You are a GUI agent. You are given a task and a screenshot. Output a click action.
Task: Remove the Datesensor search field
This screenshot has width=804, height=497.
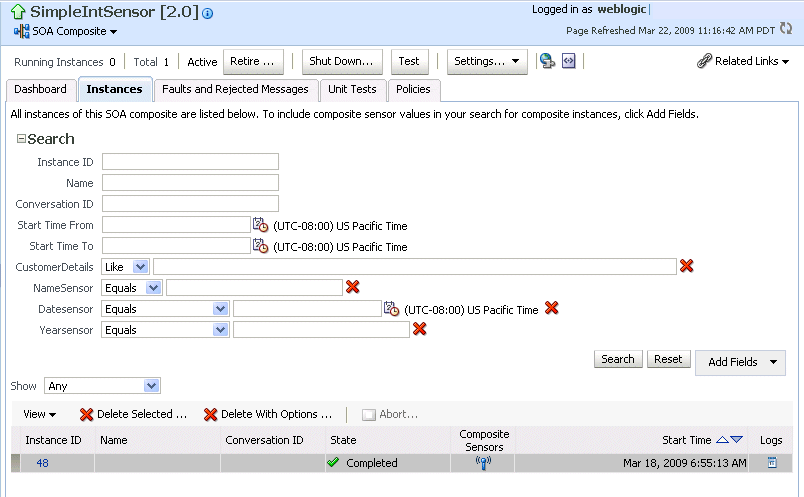[x=552, y=308]
